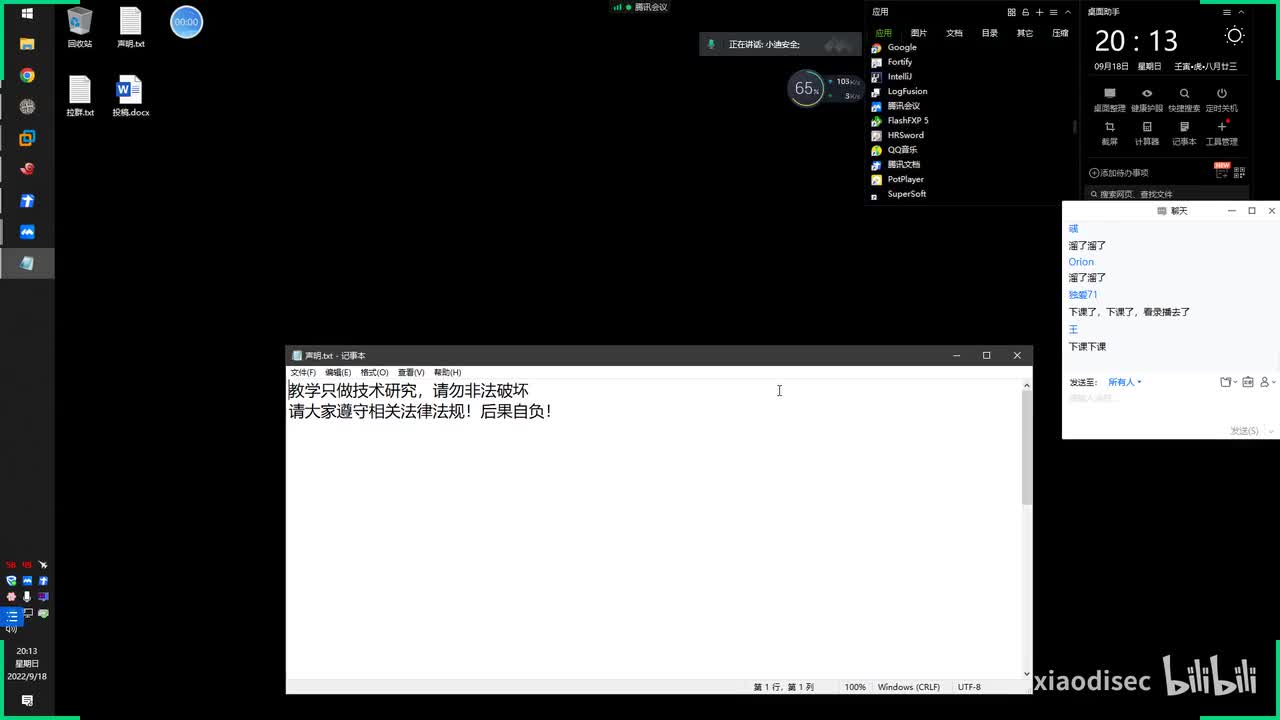Click the 定时关机 scheduled shutdown icon
This screenshot has width=1280, height=720.
point(1221,99)
